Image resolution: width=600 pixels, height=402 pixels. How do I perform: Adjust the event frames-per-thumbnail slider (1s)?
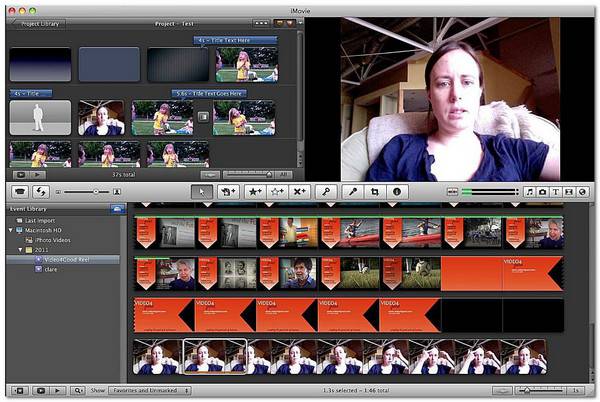click(540, 391)
